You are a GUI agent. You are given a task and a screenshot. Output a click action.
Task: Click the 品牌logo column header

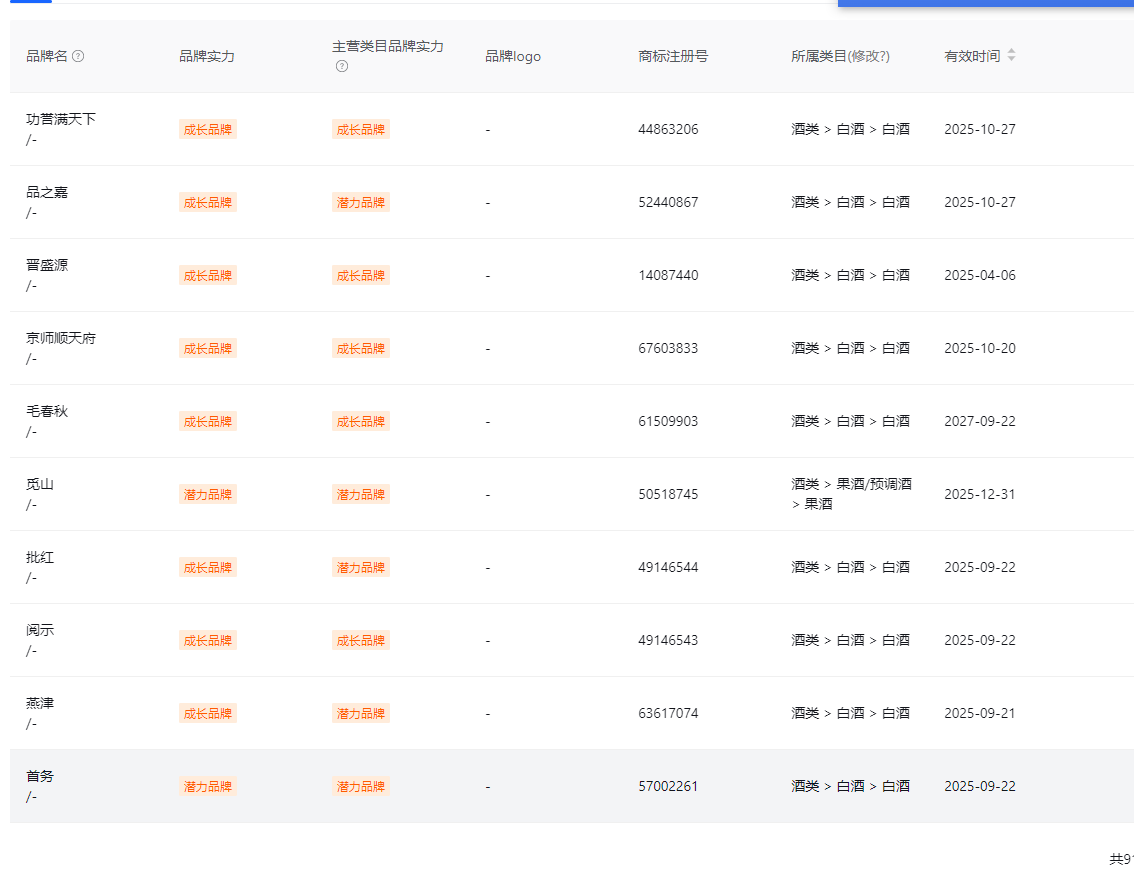513,56
